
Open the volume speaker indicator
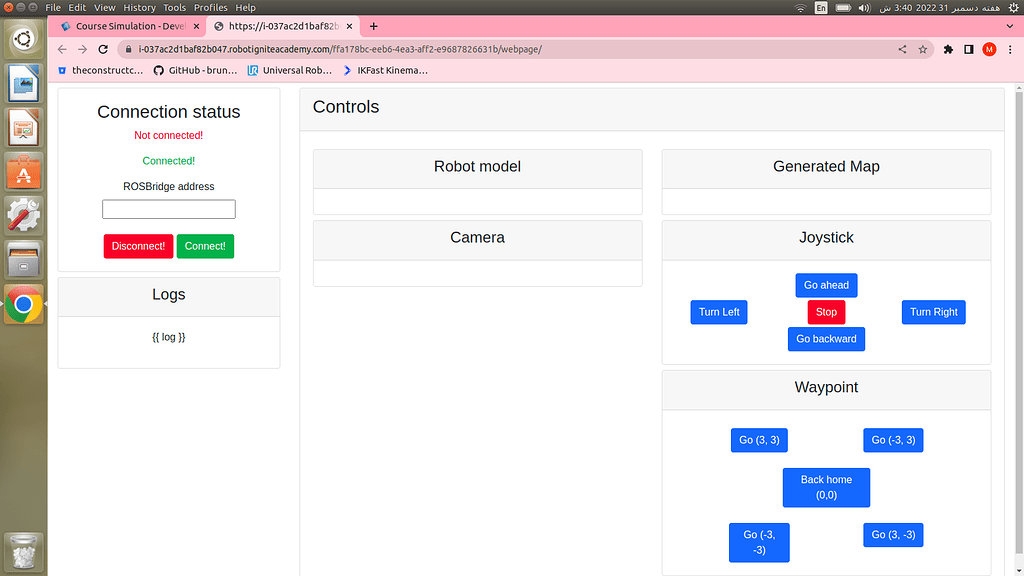(x=865, y=8)
